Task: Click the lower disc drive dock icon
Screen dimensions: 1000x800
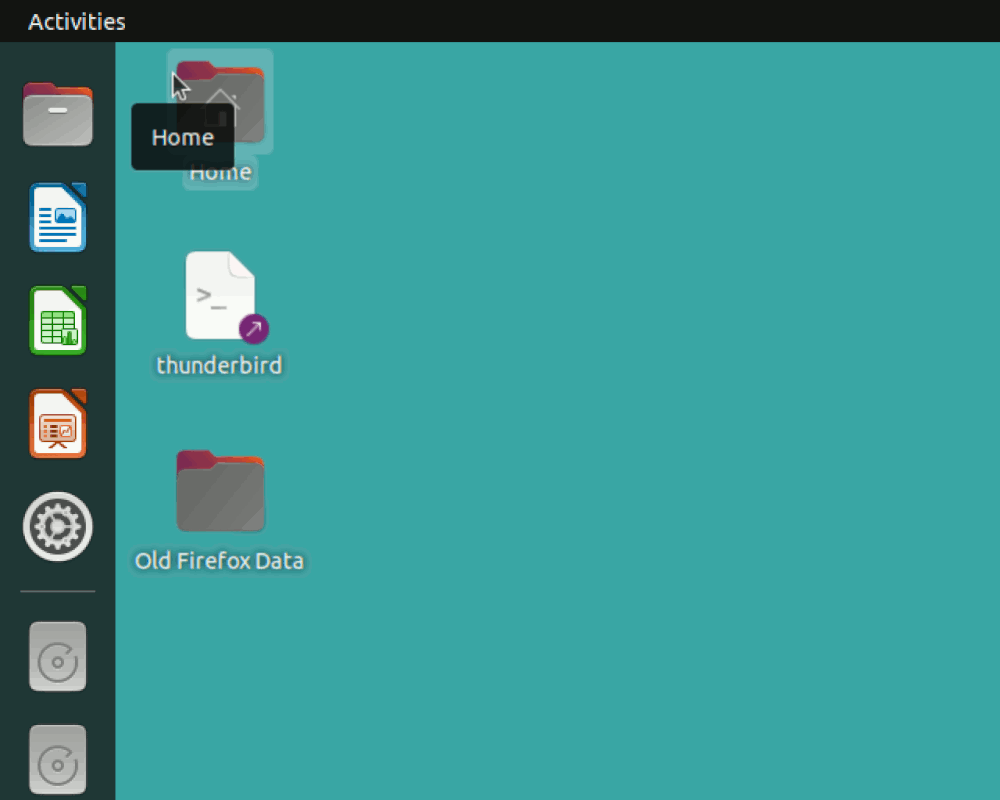Action: point(57,759)
